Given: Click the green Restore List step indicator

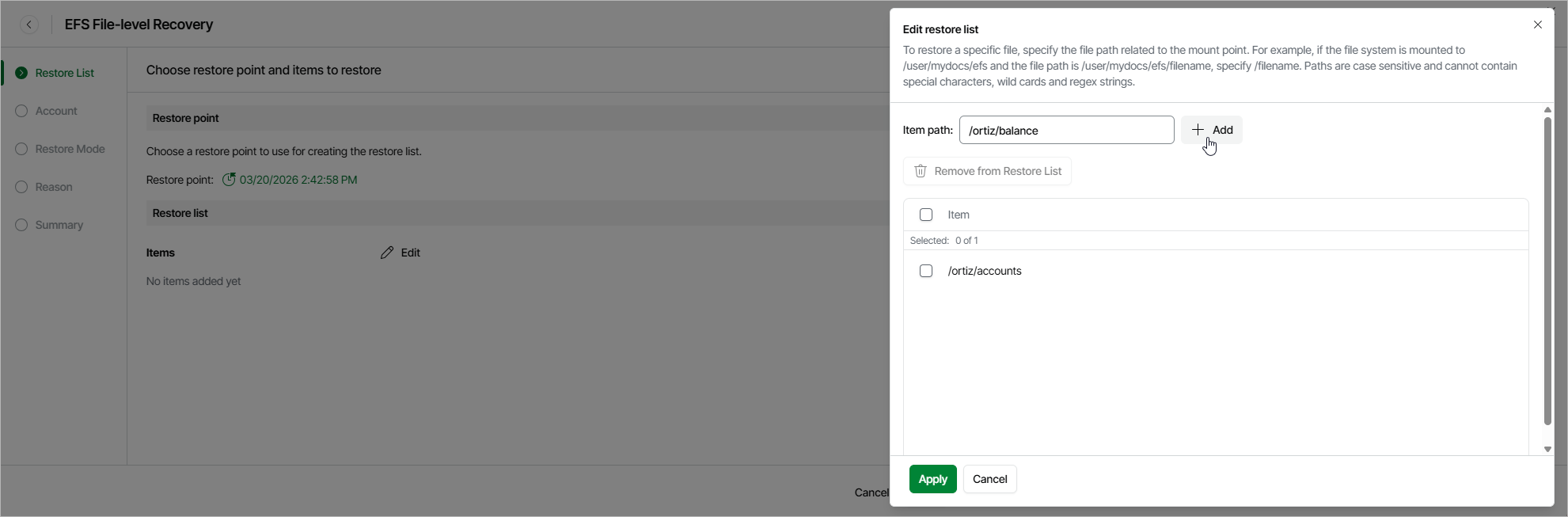Looking at the screenshot, I should click(x=21, y=73).
